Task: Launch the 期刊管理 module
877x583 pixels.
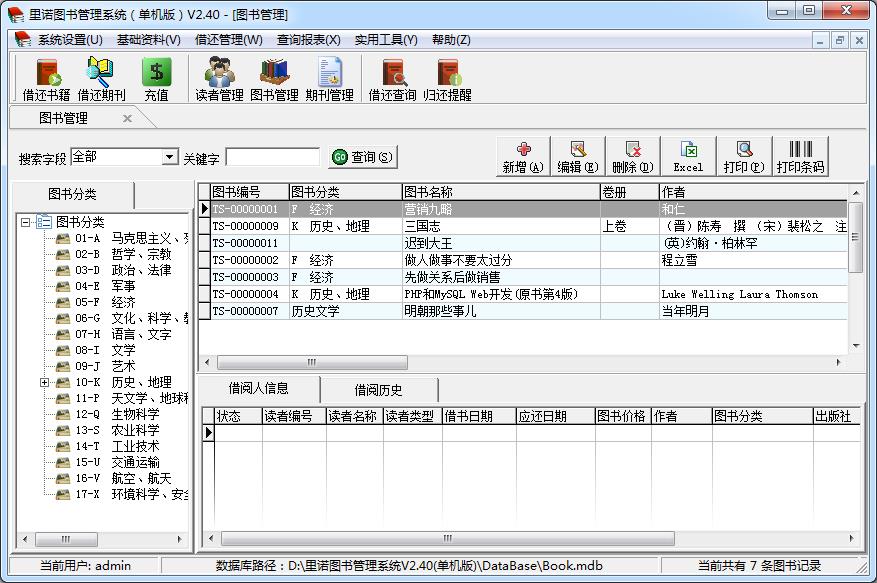Action: click(x=329, y=79)
